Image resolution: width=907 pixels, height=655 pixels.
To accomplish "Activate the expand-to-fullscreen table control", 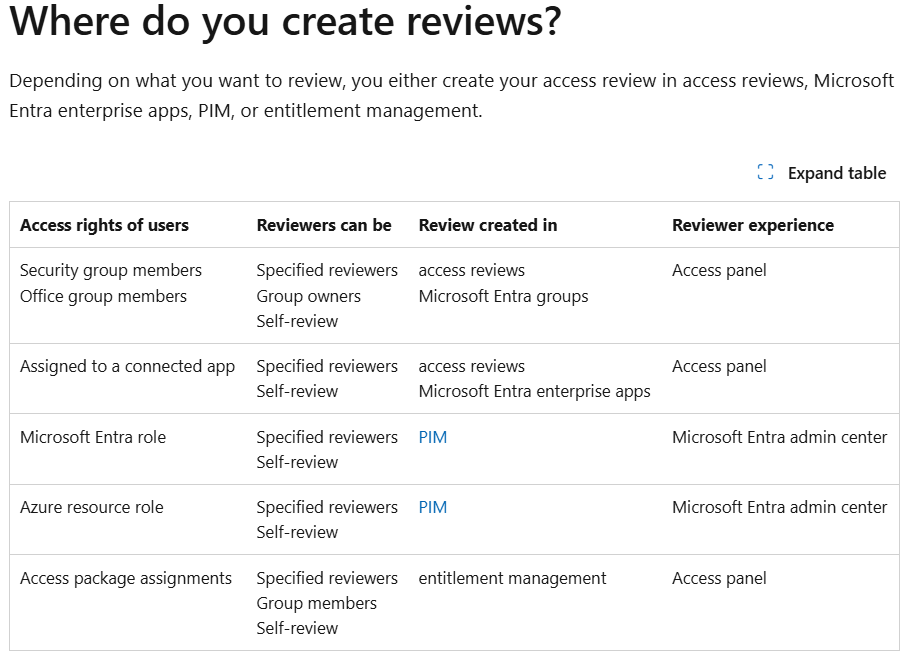I will click(x=764, y=172).
